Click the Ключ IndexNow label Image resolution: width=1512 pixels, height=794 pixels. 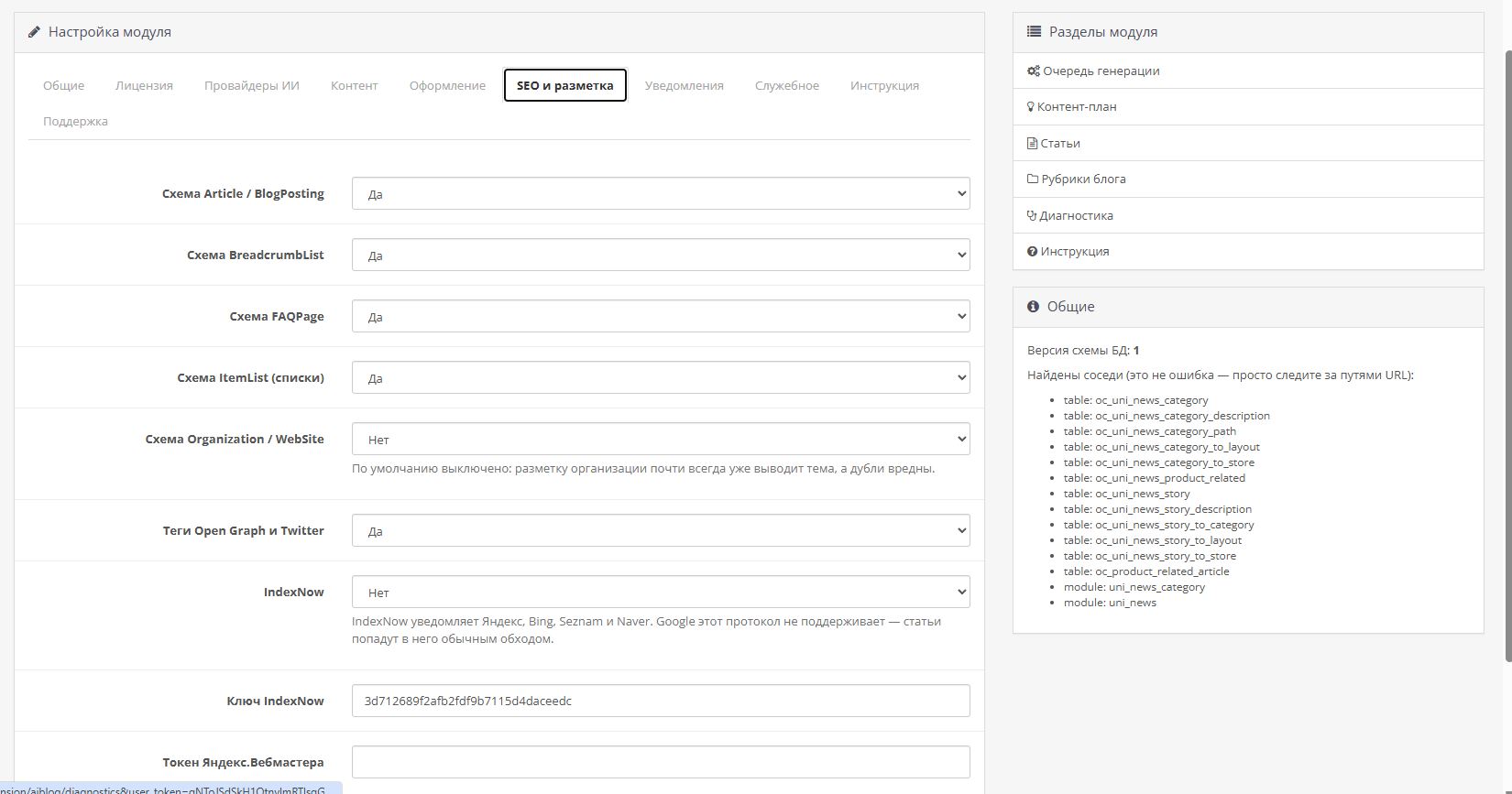(276, 701)
